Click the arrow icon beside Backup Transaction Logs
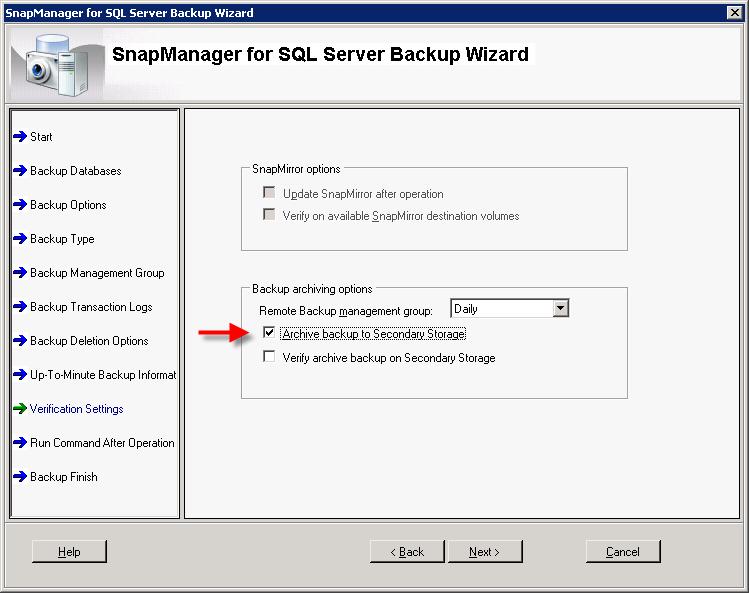The width and height of the screenshot is (749, 593). [x=20, y=306]
